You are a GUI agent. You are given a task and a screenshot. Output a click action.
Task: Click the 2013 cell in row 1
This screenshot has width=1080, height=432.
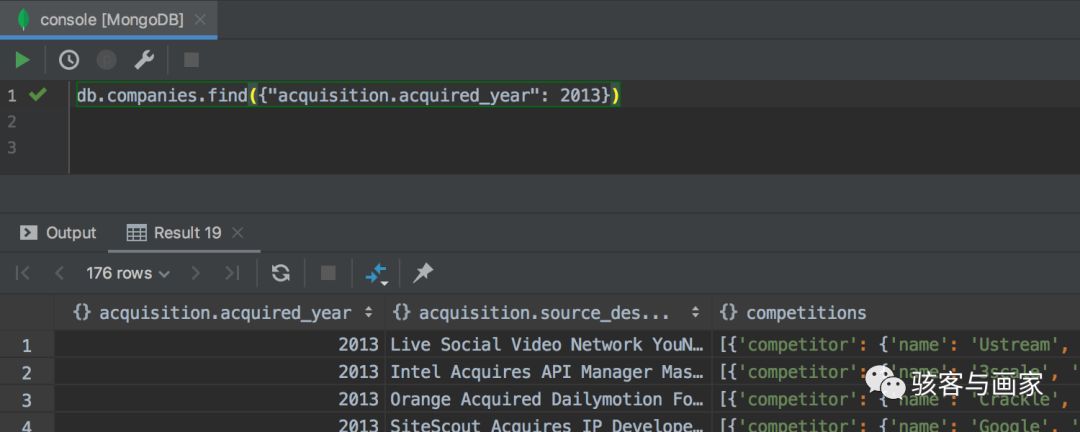220,344
